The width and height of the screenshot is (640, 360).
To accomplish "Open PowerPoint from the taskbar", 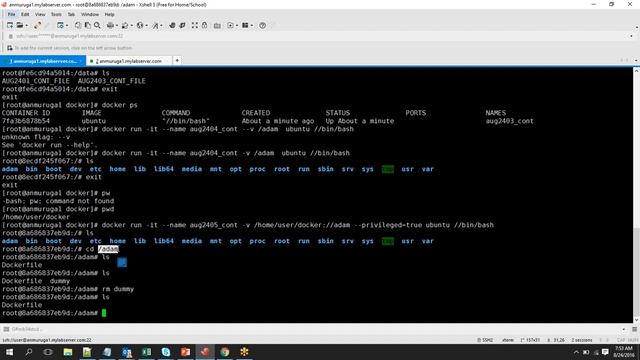I will pyautogui.click(x=185, y=352).
